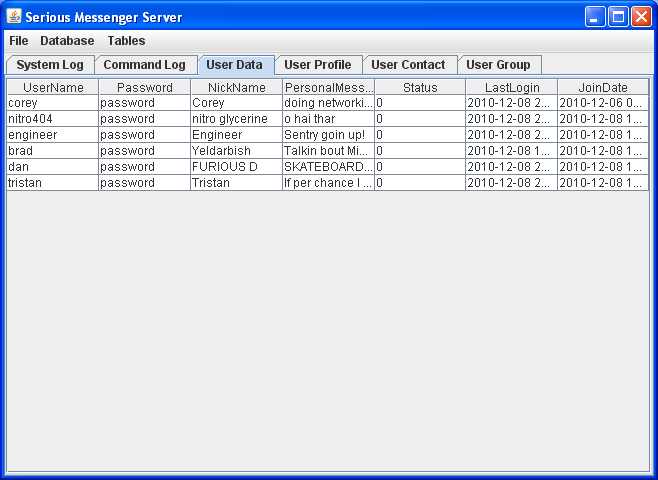
Task: Click the JoinDate column header
Action: 603,88
